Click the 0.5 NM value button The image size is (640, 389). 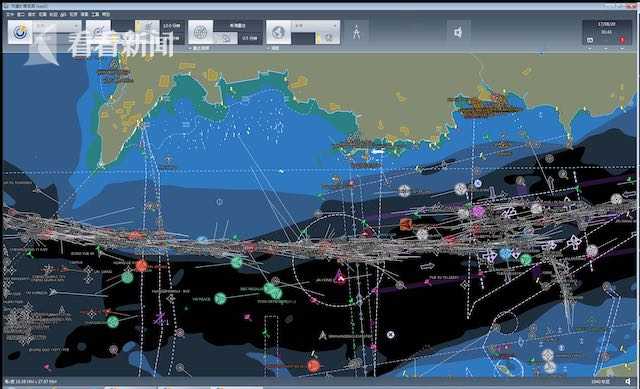[249, 38]
